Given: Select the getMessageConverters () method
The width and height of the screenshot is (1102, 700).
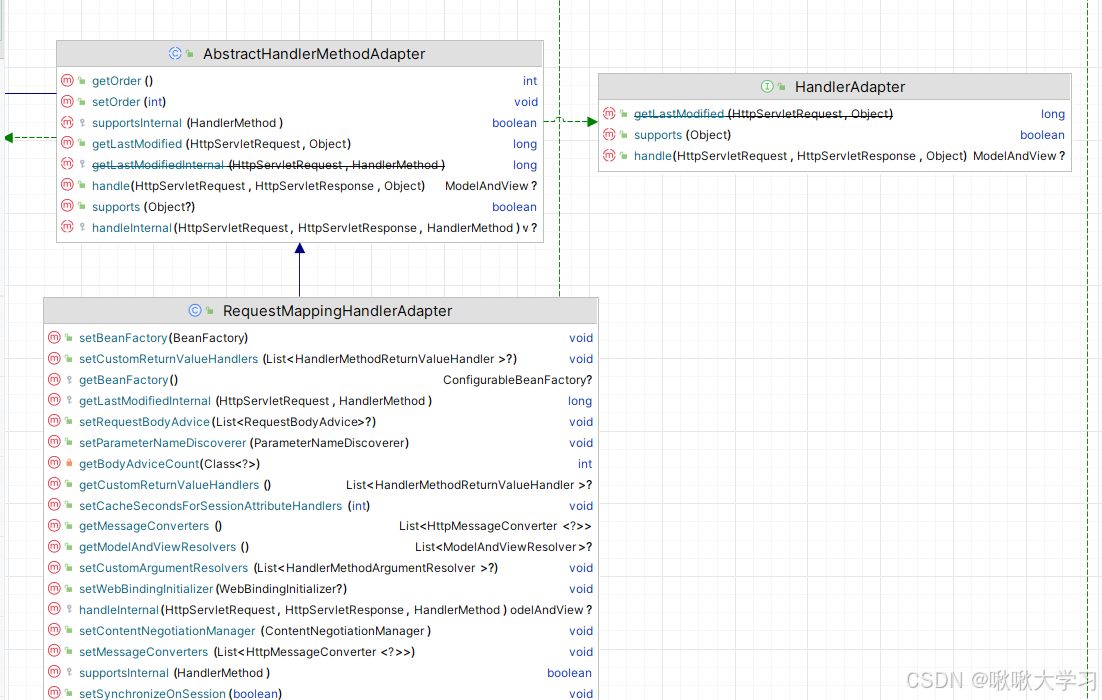Looking at the screenshot, I should [150, 526].
